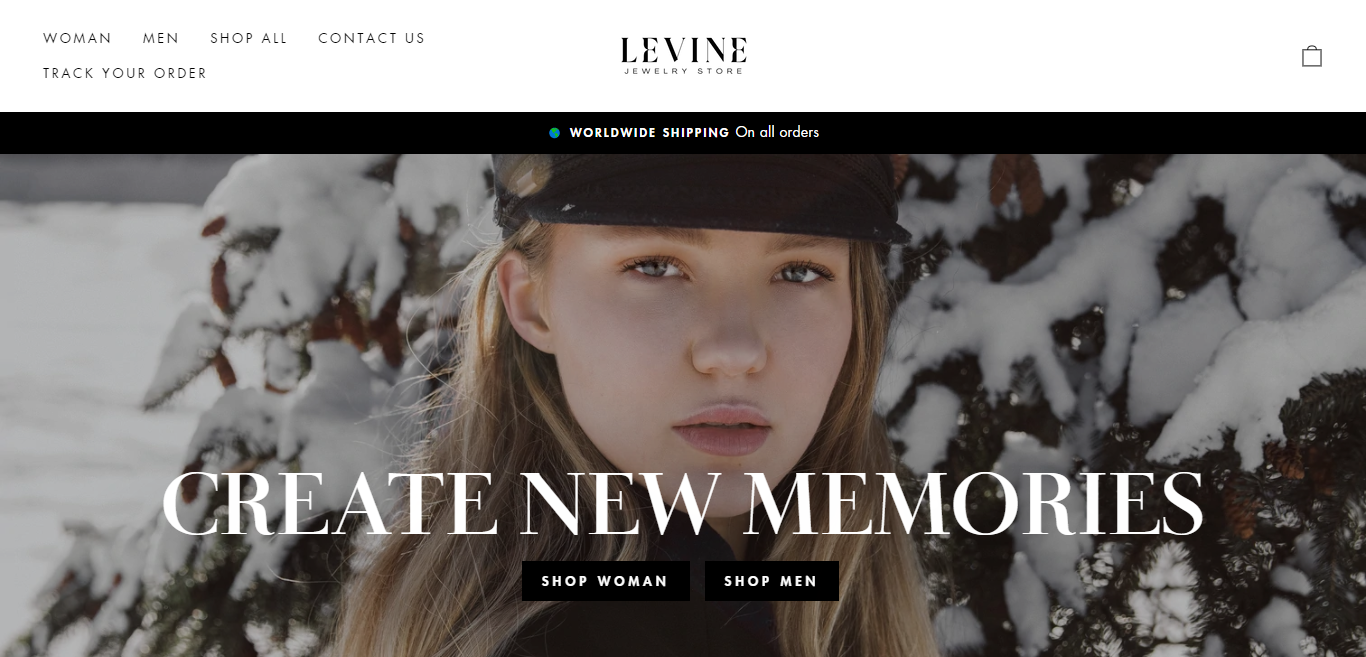Select TRACK YOUR ORDER in navigation
Screen dimensions: 1366x657
(125, 73)
